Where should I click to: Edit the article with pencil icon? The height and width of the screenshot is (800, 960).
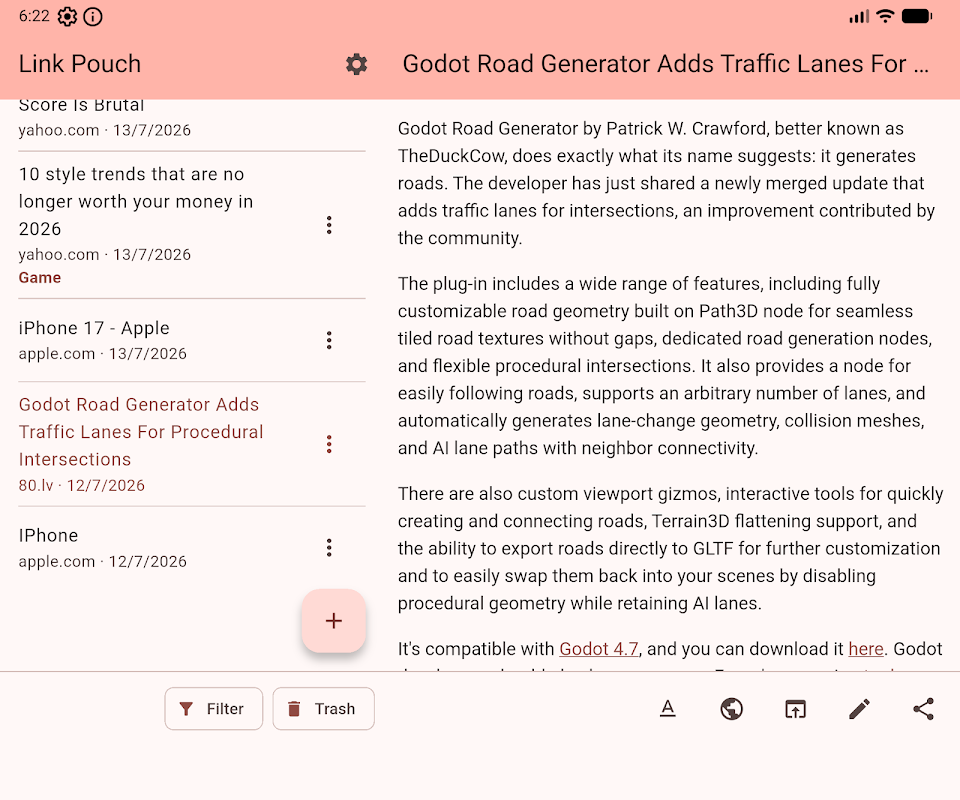coord(860,709)
